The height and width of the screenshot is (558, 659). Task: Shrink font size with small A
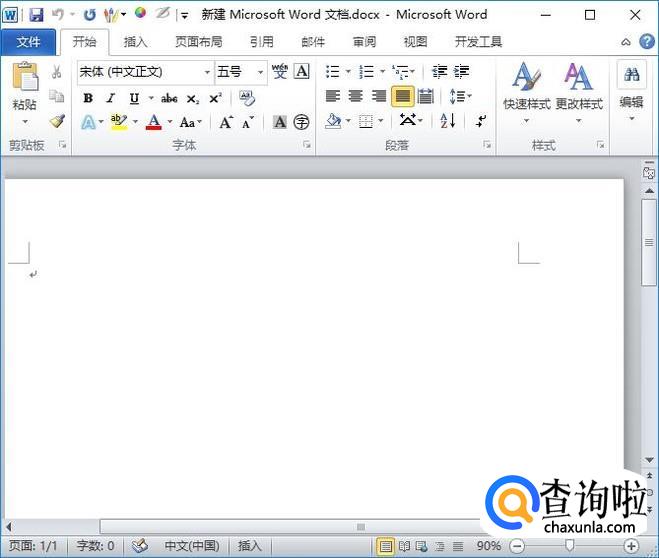[x=248, y=122]
